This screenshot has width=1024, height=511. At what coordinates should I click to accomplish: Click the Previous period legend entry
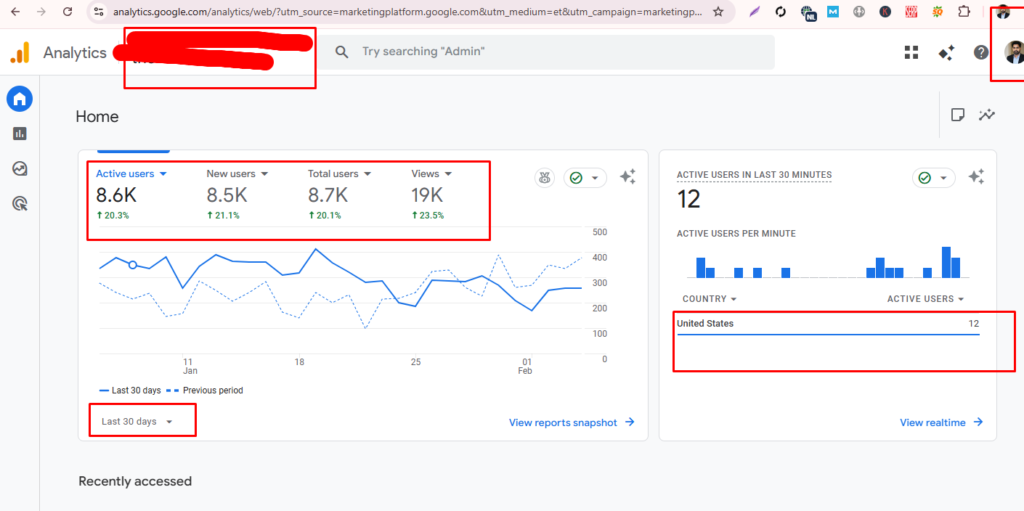(x=205, y=391)
